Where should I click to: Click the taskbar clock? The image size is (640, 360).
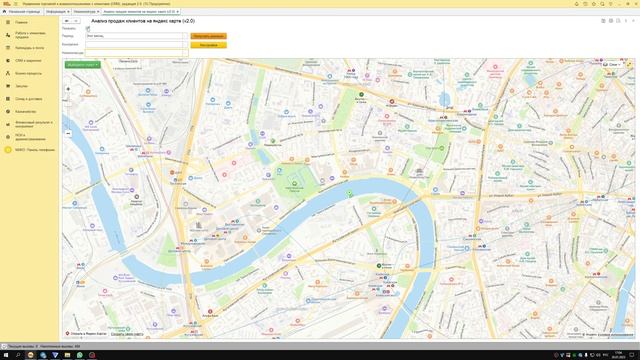[618, 355]
